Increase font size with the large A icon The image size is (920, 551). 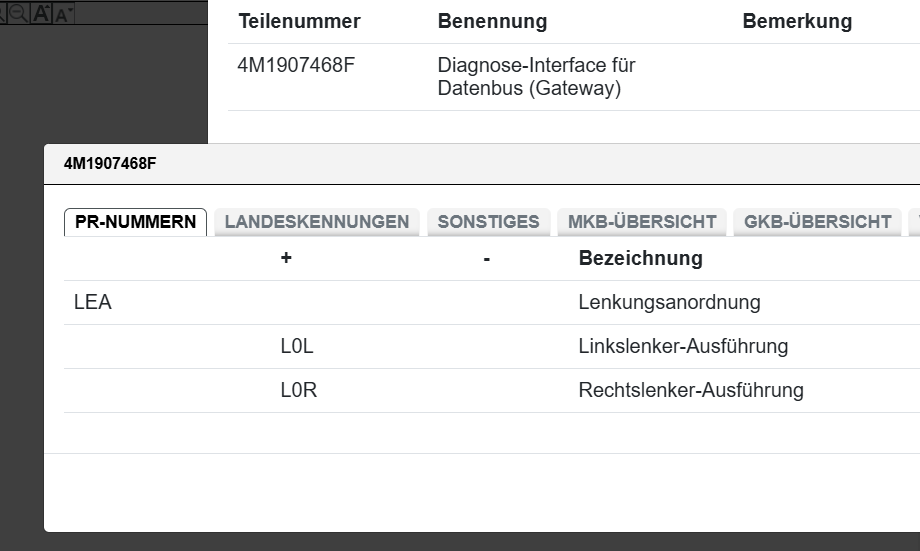(x=42, y=13)
